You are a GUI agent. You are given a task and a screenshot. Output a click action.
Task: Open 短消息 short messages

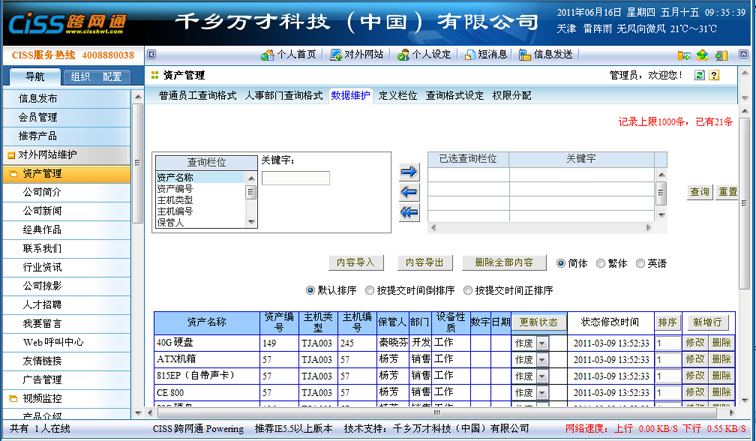tap(485, 54)
